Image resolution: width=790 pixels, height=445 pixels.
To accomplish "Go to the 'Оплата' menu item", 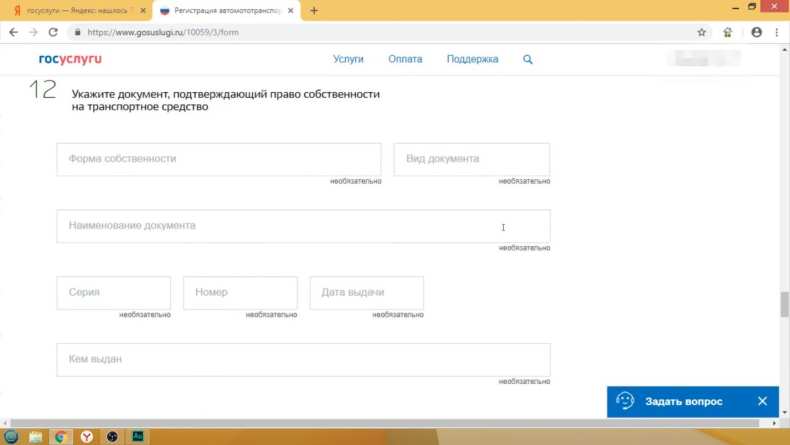I will pos(405,59).
